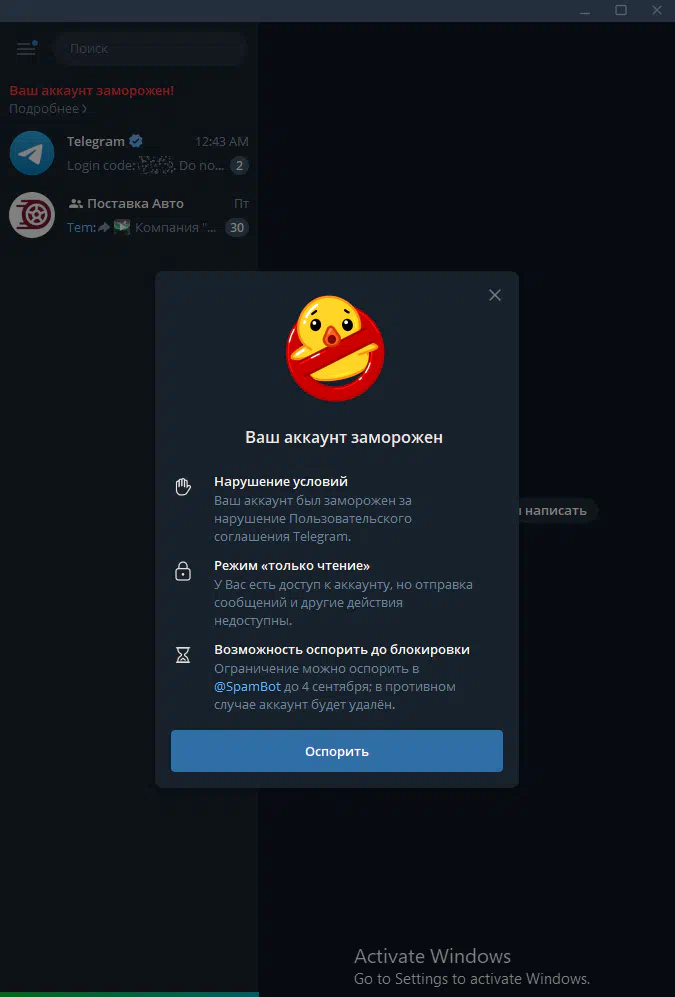This screenshot has width=675, height=997.
Task: Click Telegram chat unread badge 2
Action: (x=239, y=166)
